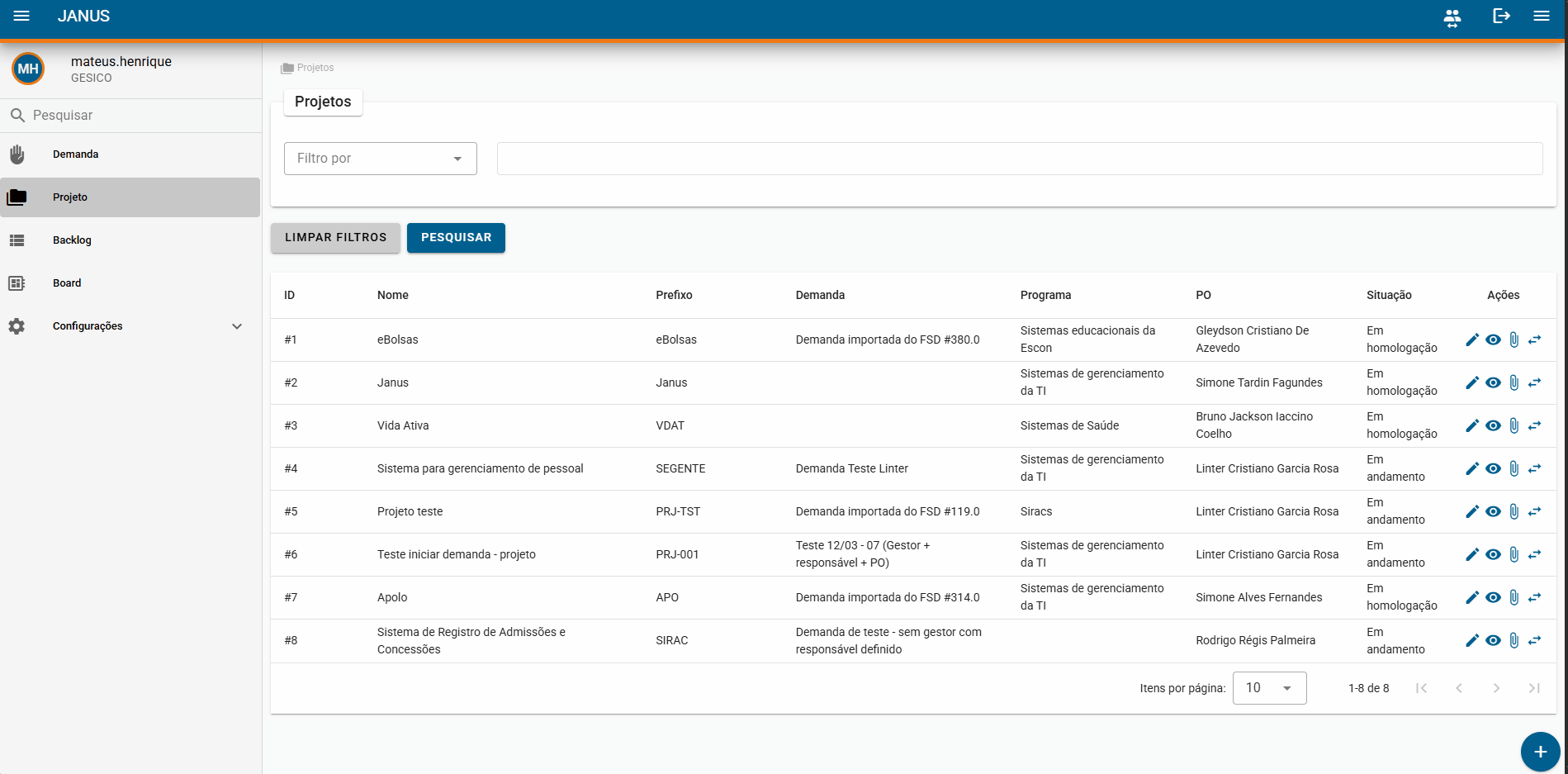
Task: Open the items per page dropdown showing 10
Action: (x=1269, y=688)
